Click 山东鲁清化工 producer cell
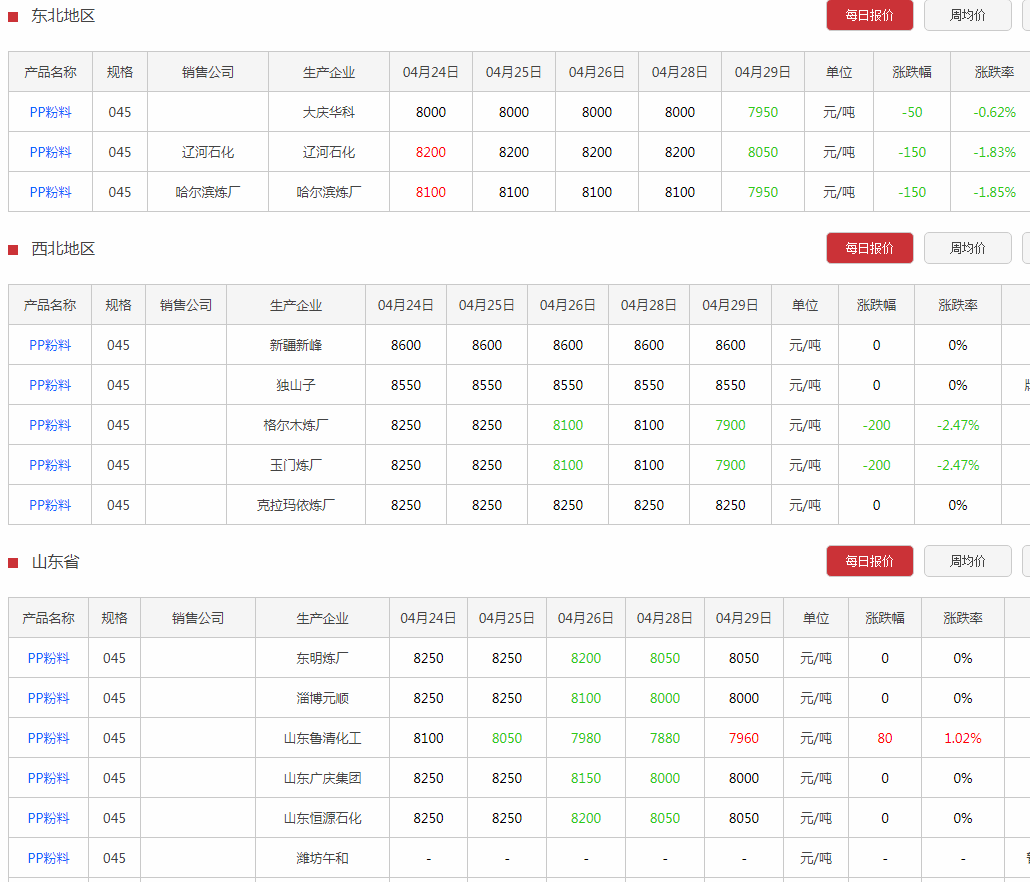This screenshot has width=1030, height=882. click(x=322, y=739)
